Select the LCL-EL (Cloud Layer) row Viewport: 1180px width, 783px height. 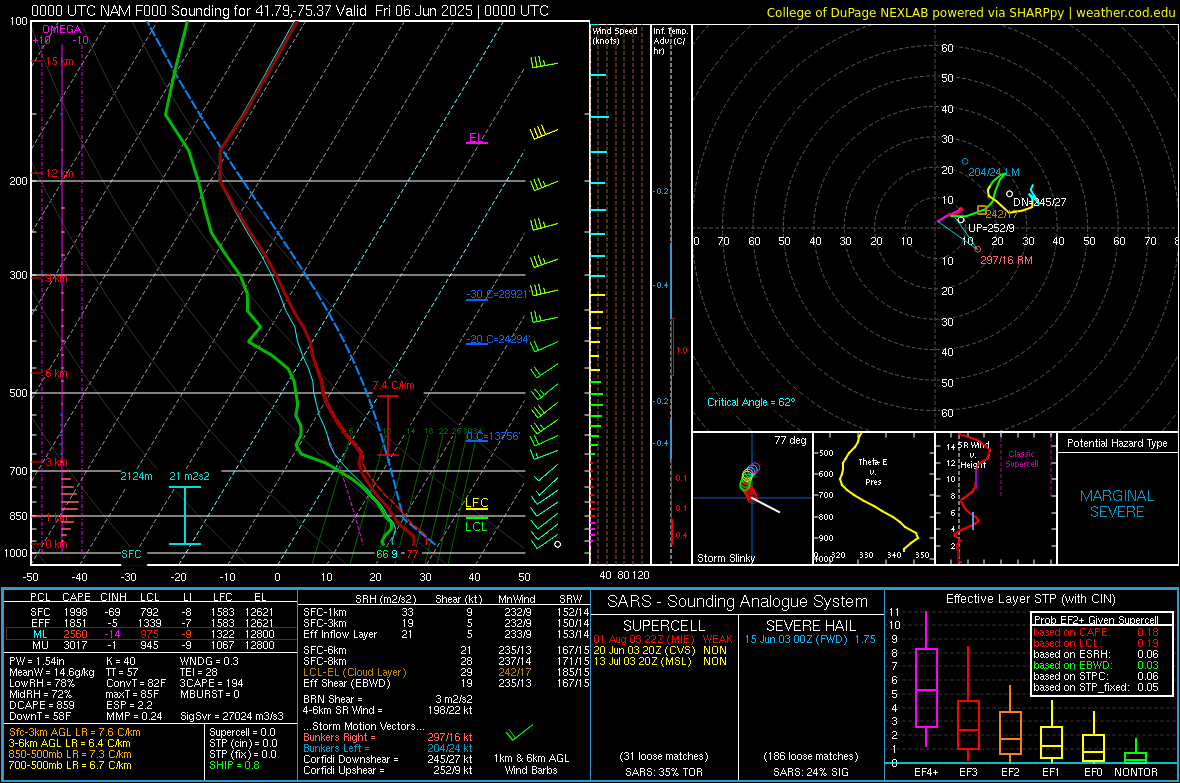click(446, 672)
